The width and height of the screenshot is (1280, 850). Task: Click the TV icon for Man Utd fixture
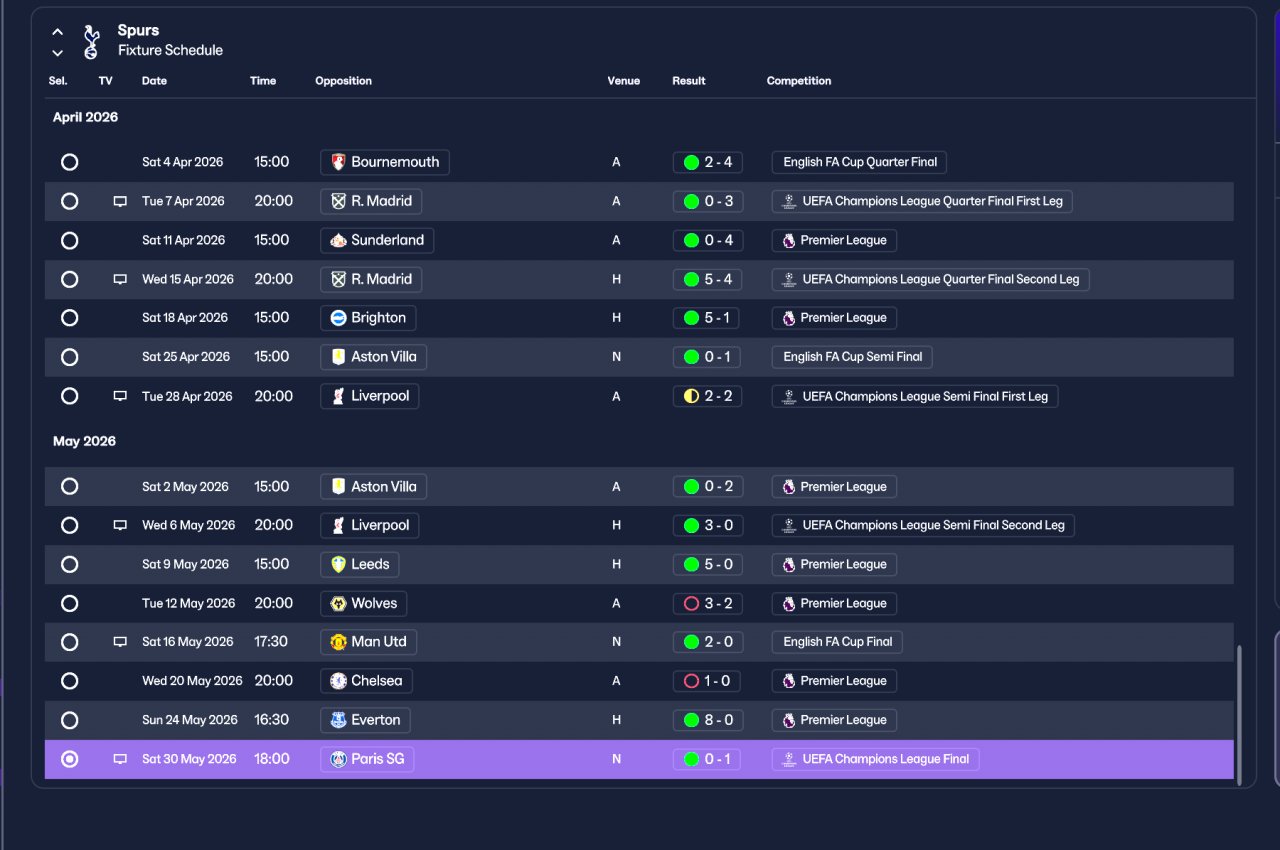pyautogui.click(x=120, y=642)
